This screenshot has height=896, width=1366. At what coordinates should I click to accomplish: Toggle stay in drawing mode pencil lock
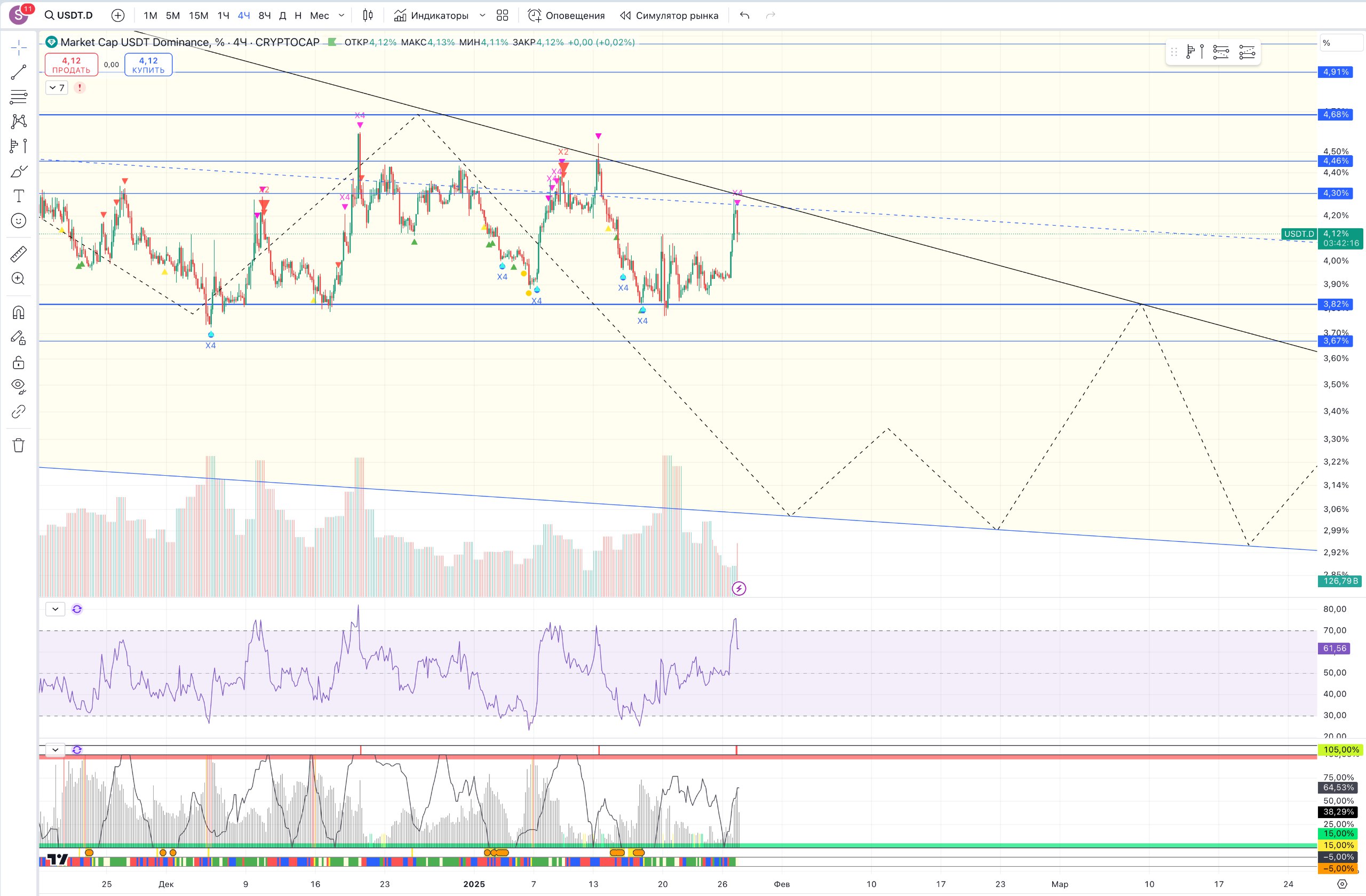click(18, 338)
